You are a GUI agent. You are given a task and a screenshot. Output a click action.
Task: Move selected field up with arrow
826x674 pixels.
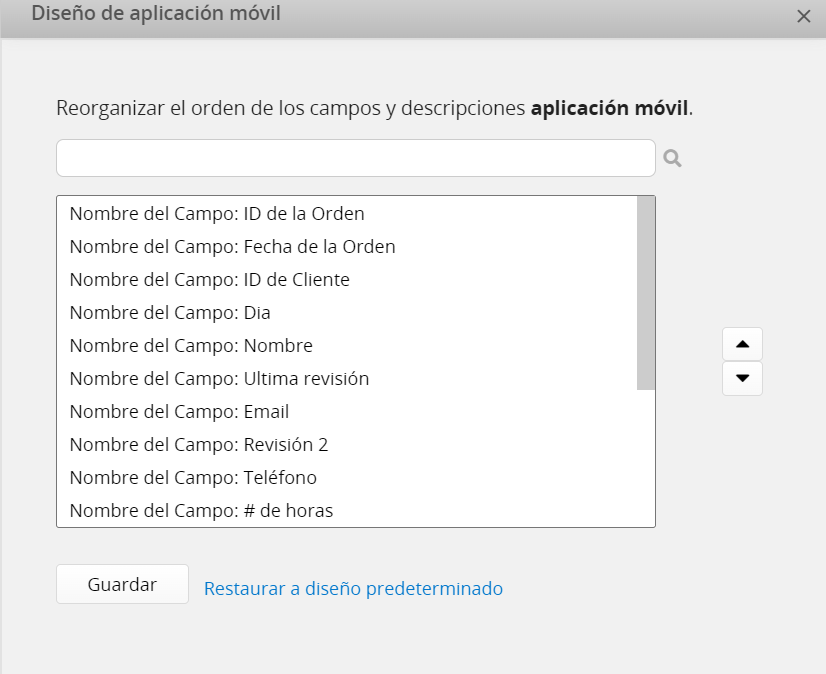742,344
